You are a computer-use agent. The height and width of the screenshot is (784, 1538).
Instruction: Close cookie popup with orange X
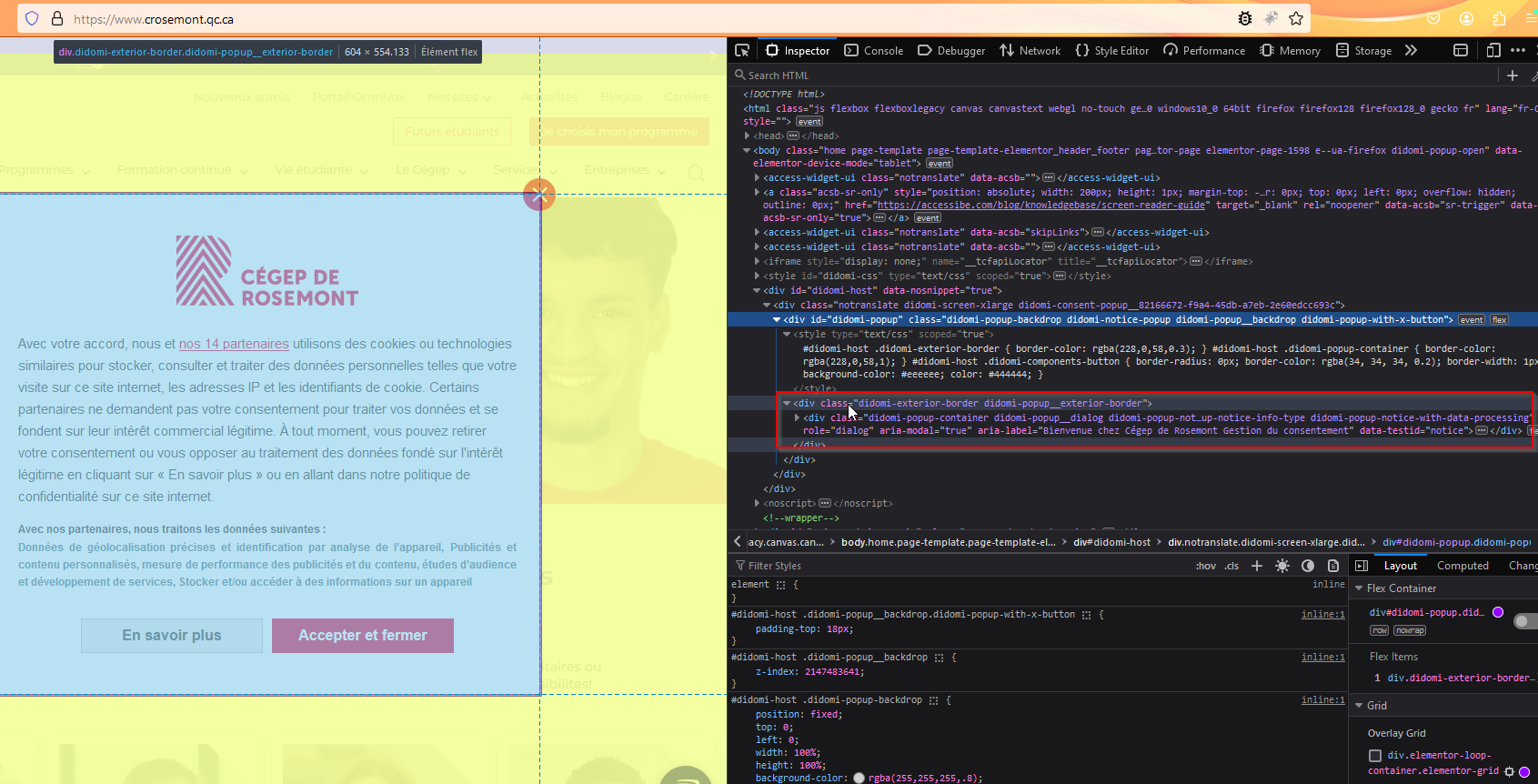(539, 194)
